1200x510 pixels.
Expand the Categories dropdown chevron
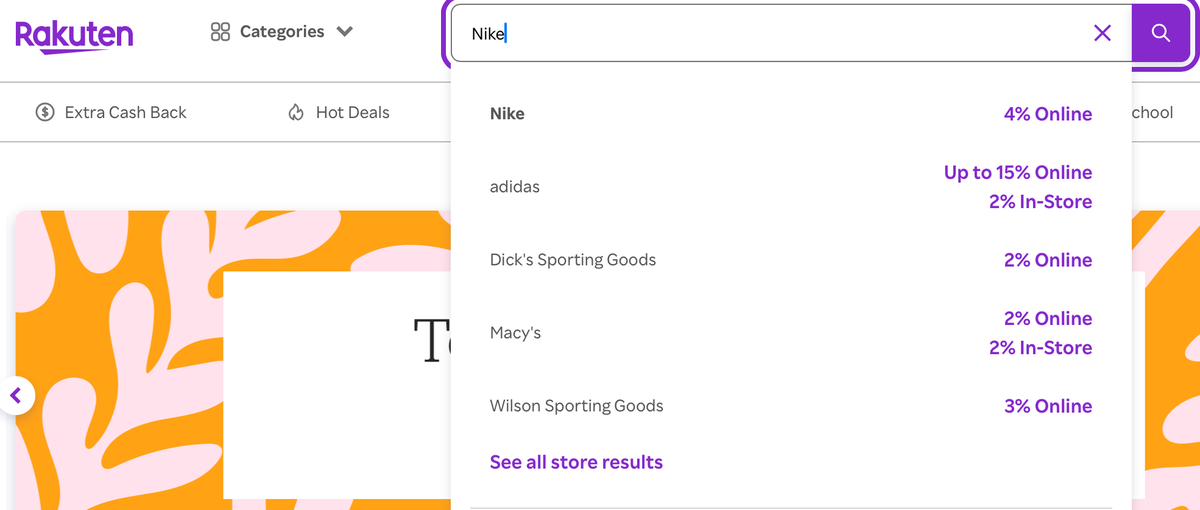point(345,32)
